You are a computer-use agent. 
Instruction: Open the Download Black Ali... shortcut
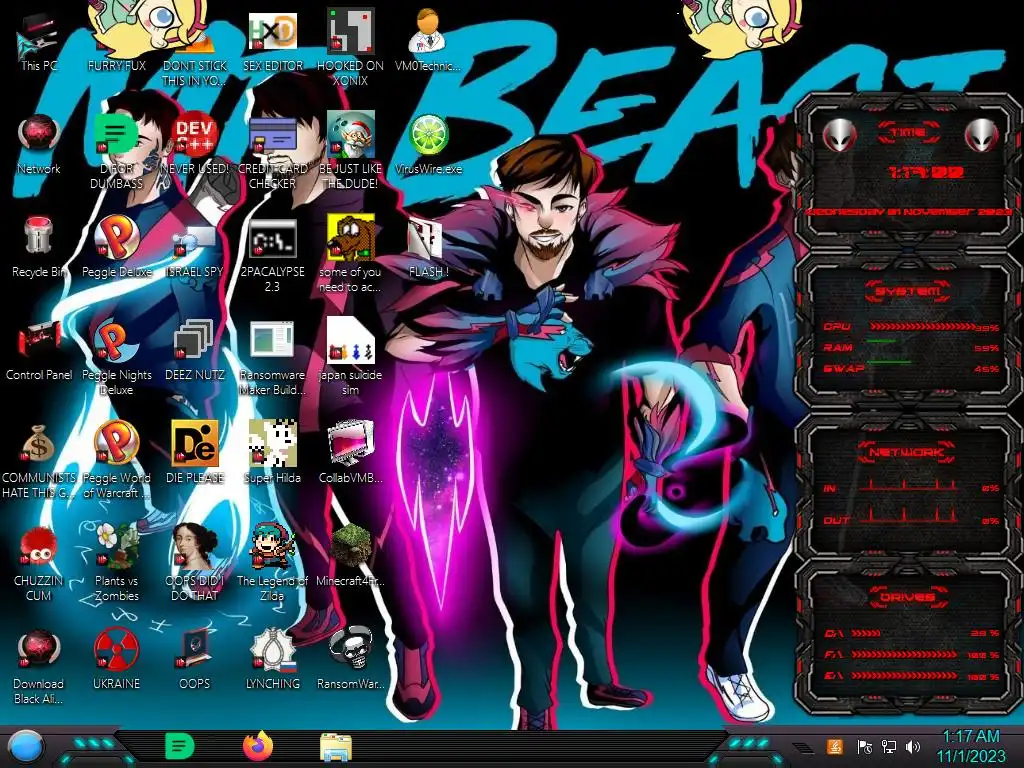(39, 666)
